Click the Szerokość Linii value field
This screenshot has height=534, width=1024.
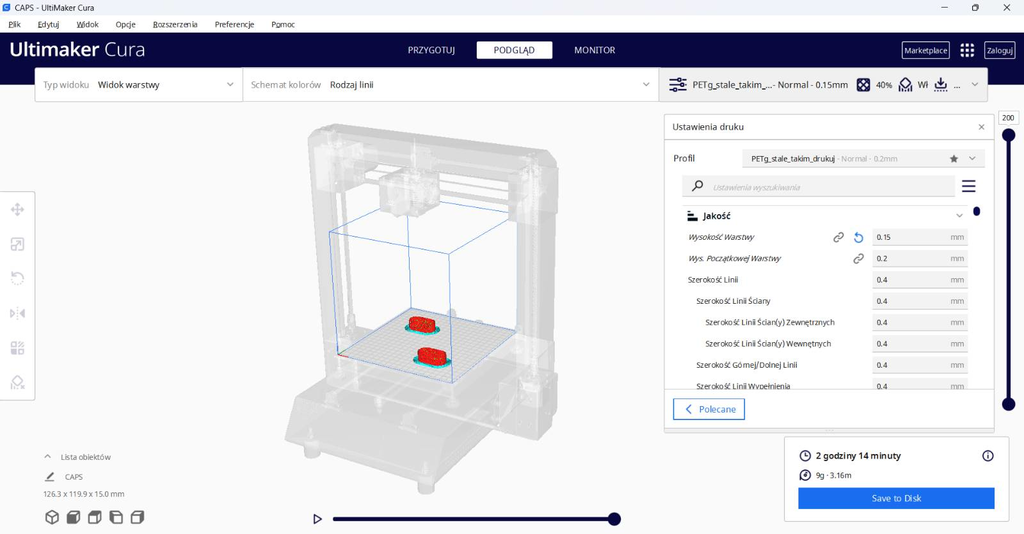coord(920,280)
